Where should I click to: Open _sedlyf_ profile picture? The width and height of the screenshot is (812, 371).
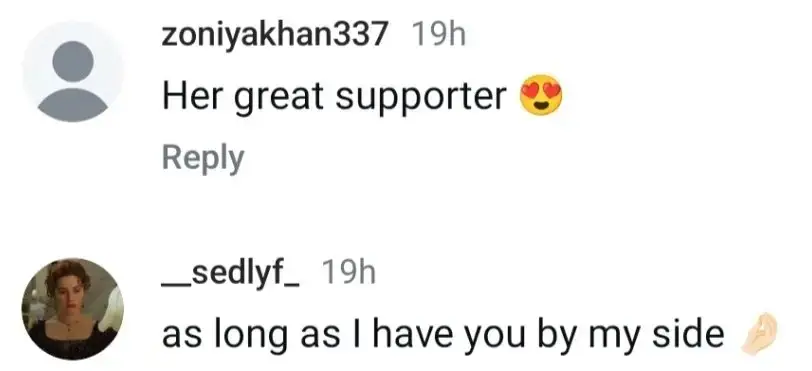click(x=73, y=309)
